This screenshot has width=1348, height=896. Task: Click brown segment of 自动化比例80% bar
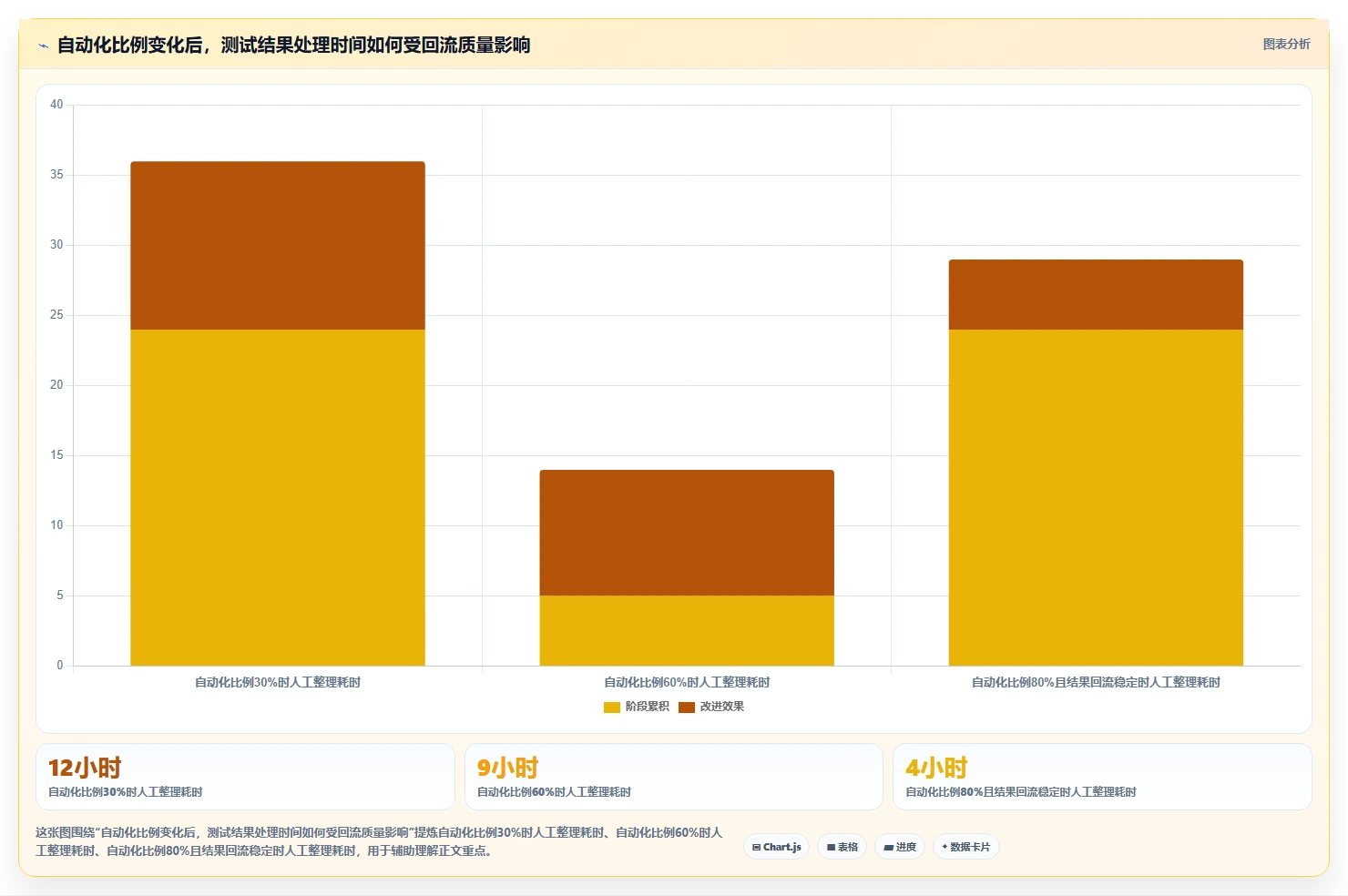point(1096,294)
